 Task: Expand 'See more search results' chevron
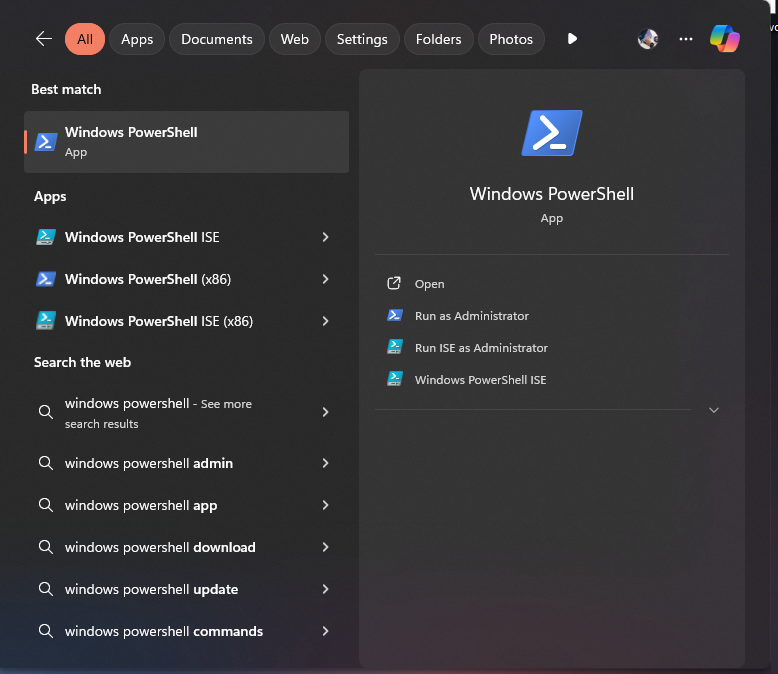pos(325,412)
